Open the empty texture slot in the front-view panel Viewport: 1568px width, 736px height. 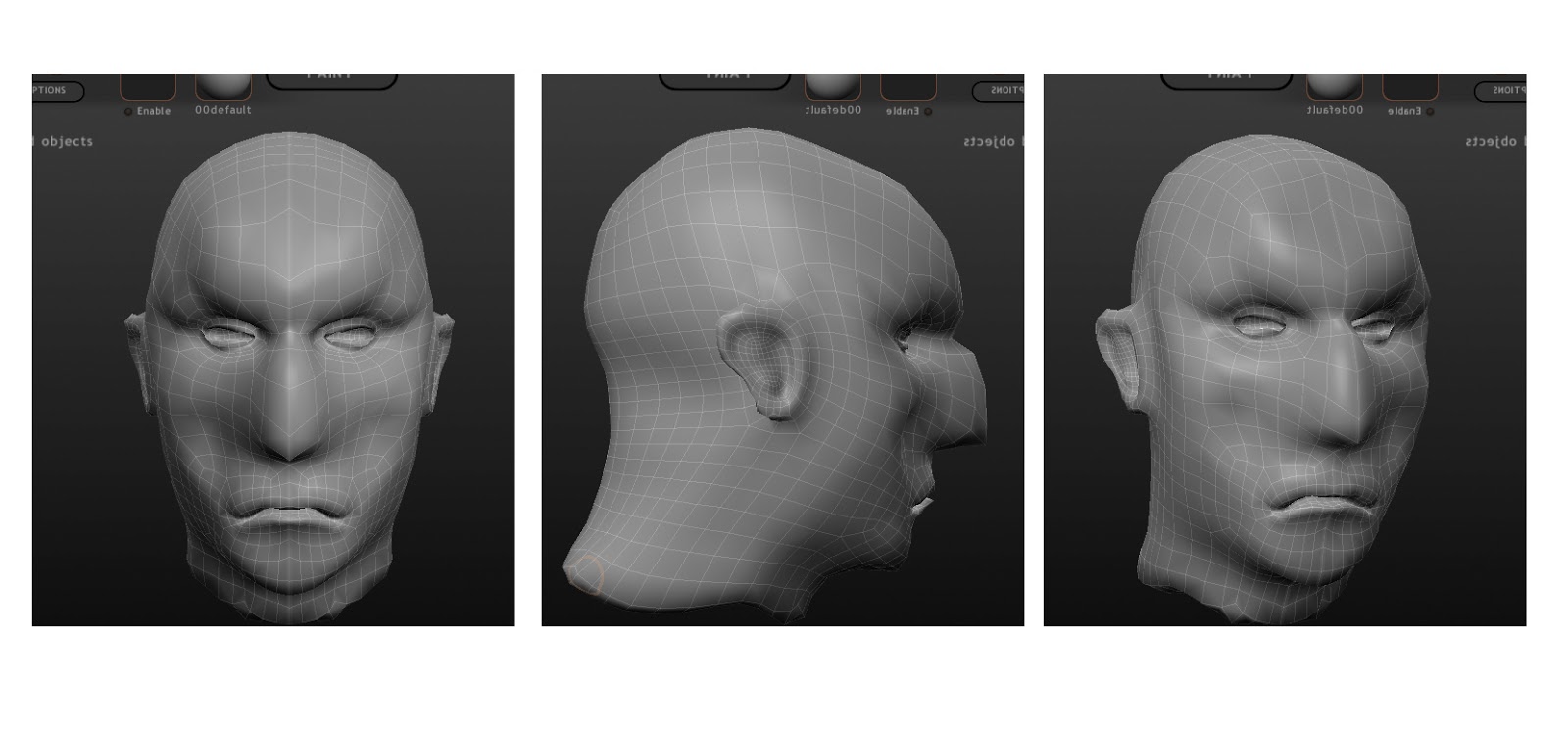(148, 86)
